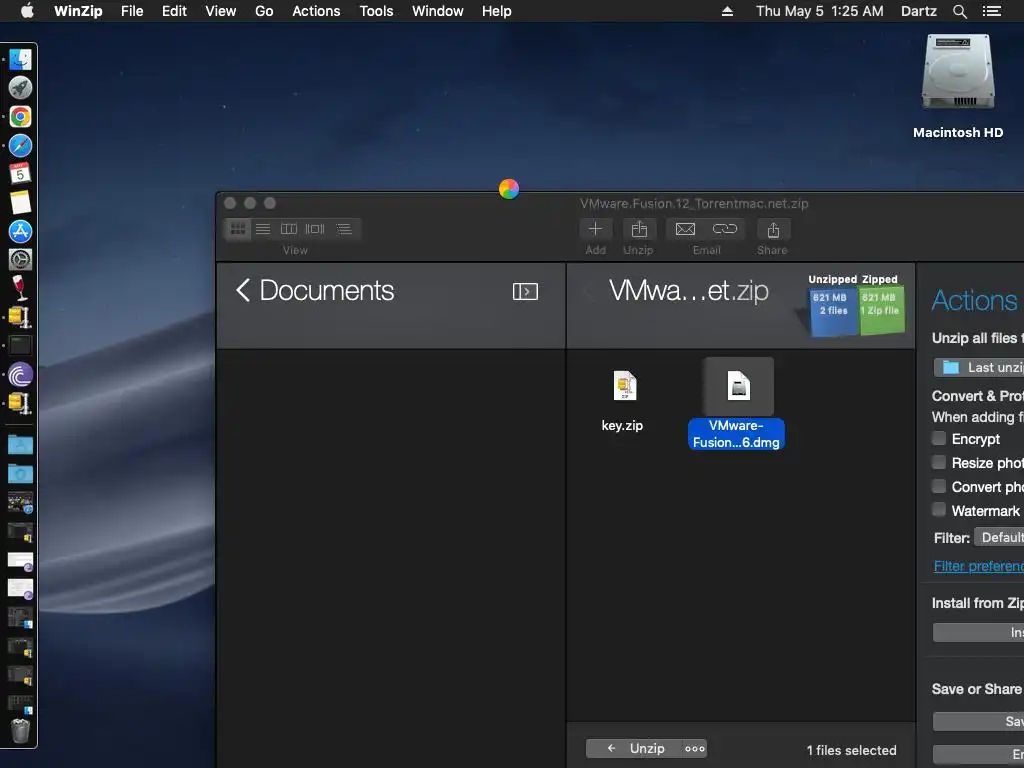
Task: Click the Dartz user name in menu bar
Action: tap(918, 11)
